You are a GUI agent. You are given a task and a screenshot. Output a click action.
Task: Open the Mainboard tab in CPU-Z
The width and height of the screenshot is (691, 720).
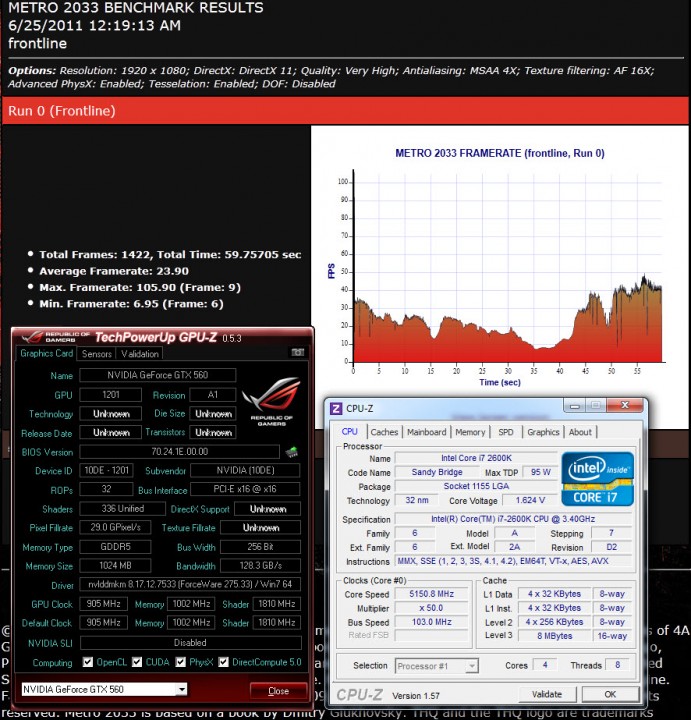[427, 432]
